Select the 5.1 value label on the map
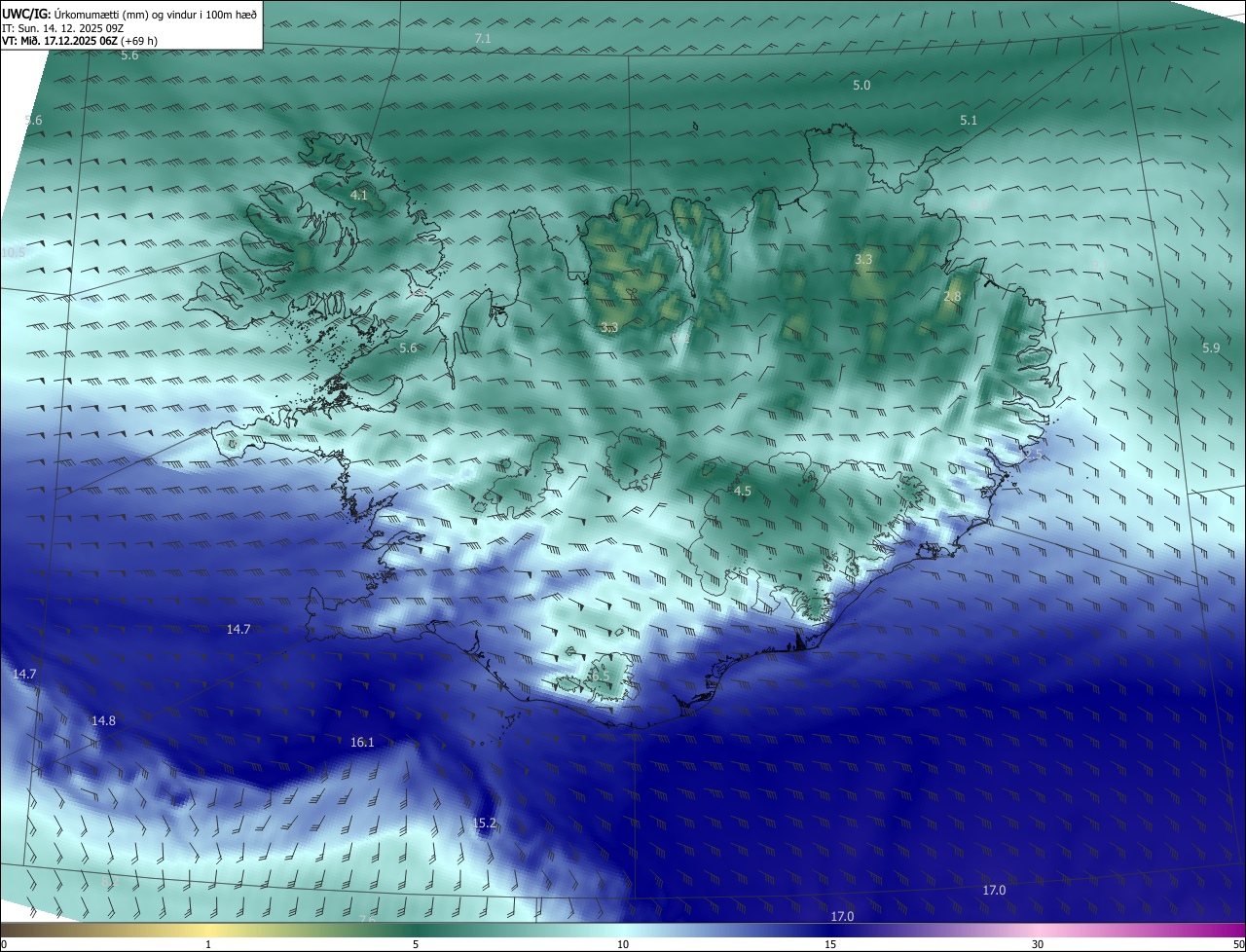Image resolution: width=1246 pixels, height=952 pixels. click(969, 121)
